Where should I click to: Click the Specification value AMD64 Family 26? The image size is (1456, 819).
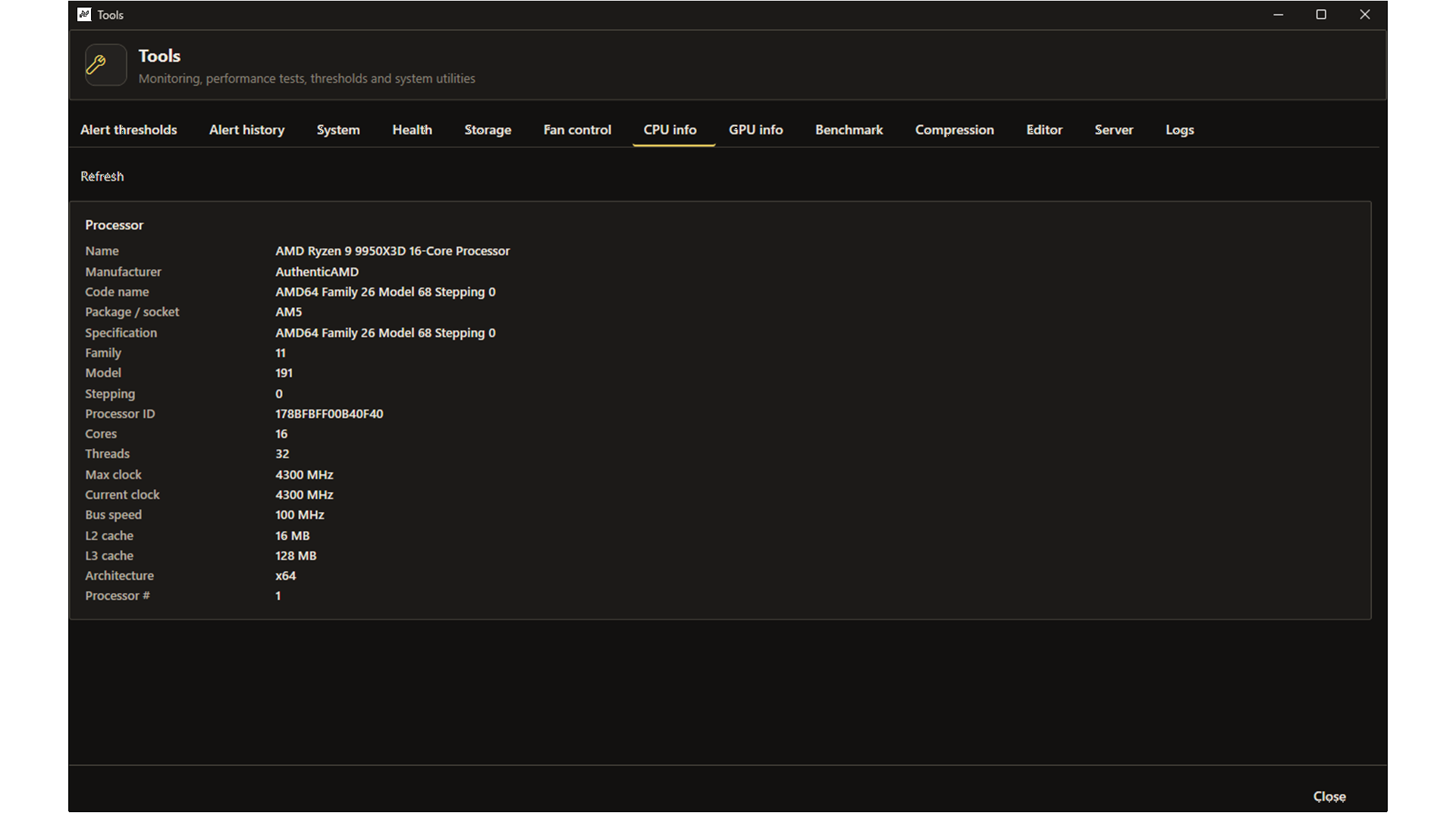point(385,333)
